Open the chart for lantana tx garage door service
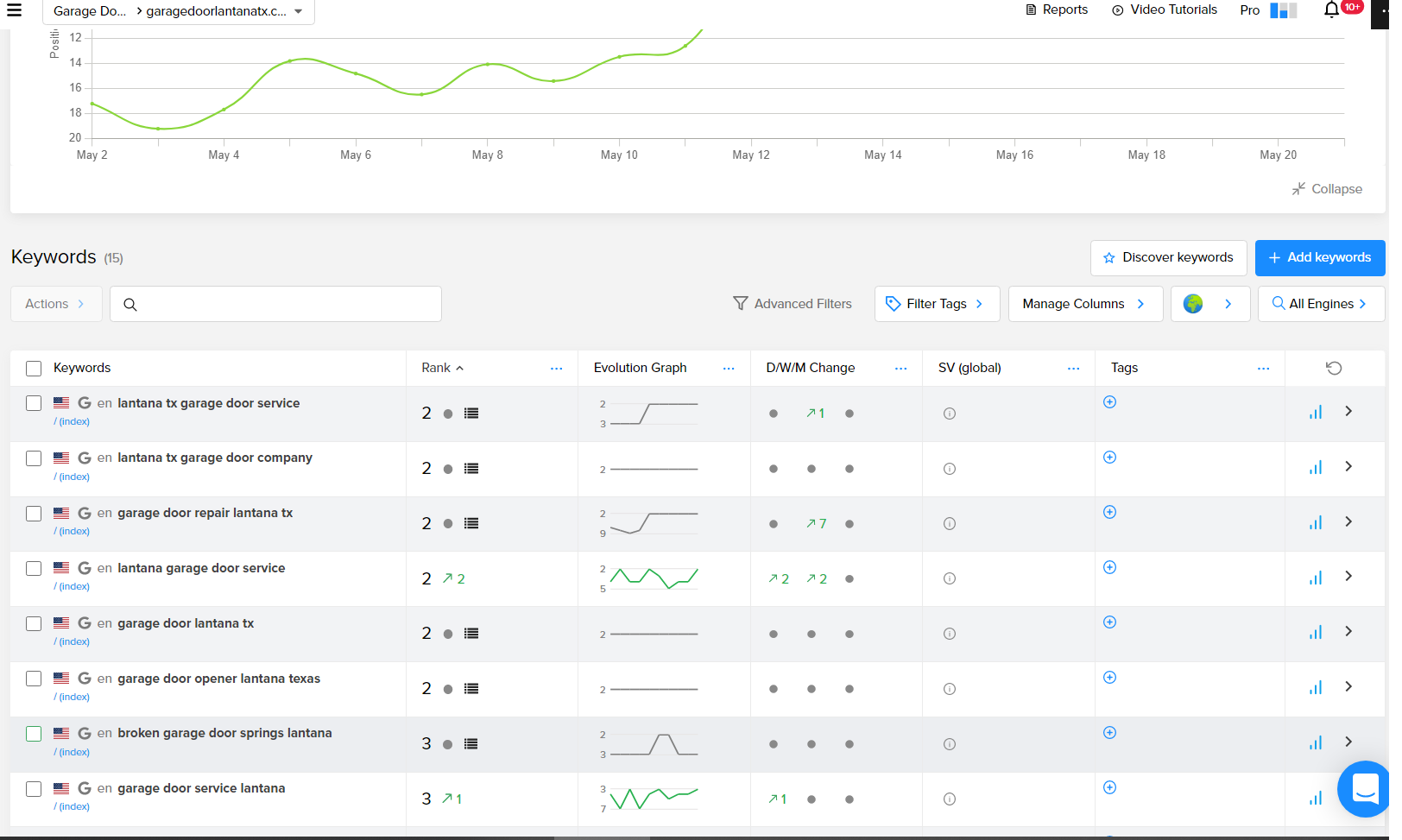Image resolution: width=1402 pixels, height=840 pixels. (x=1315, y=413)
